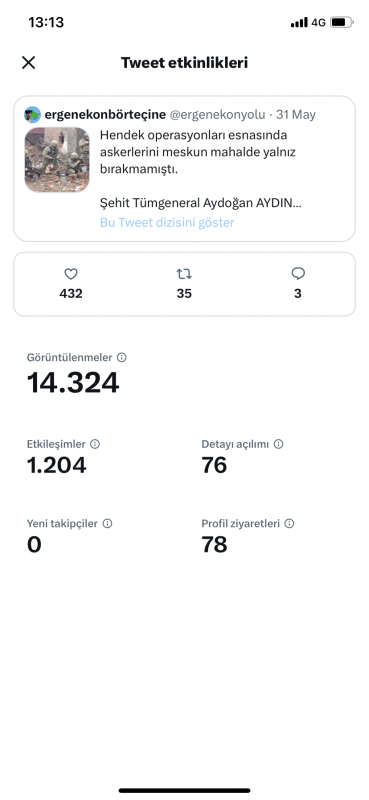Close the Tweet etkinlikleri screen
Screen dimensions: 369x800
tap(29, 63)
